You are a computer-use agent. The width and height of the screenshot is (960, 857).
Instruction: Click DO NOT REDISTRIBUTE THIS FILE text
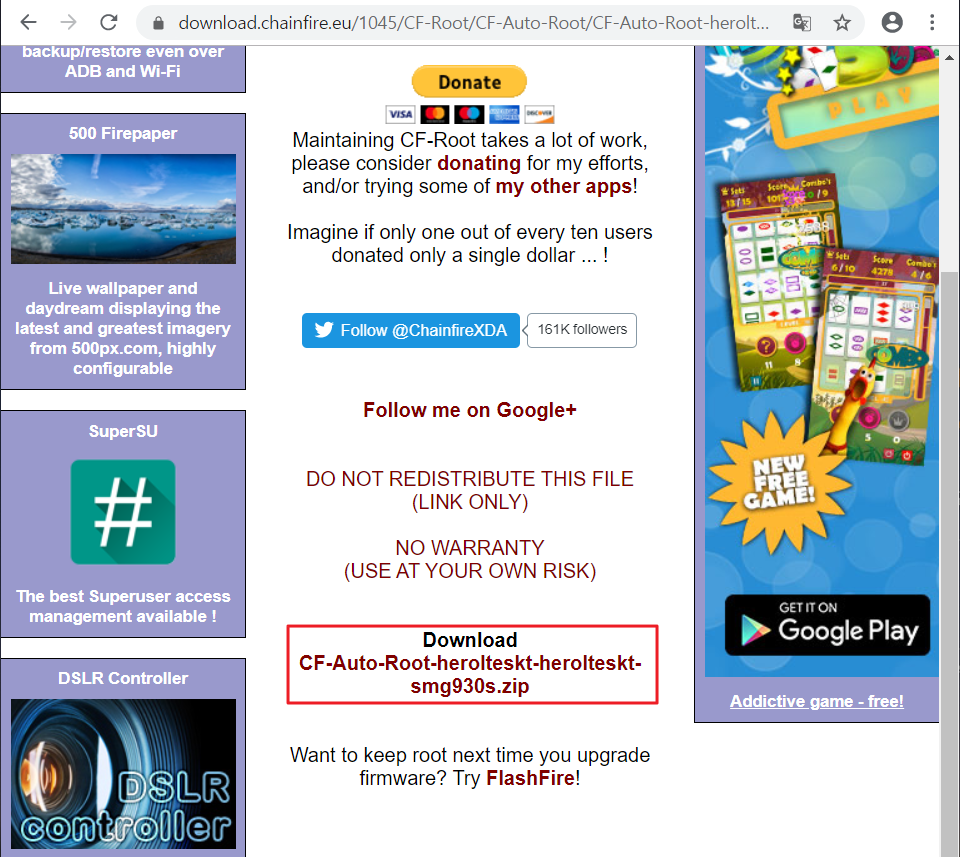point(470,490)
